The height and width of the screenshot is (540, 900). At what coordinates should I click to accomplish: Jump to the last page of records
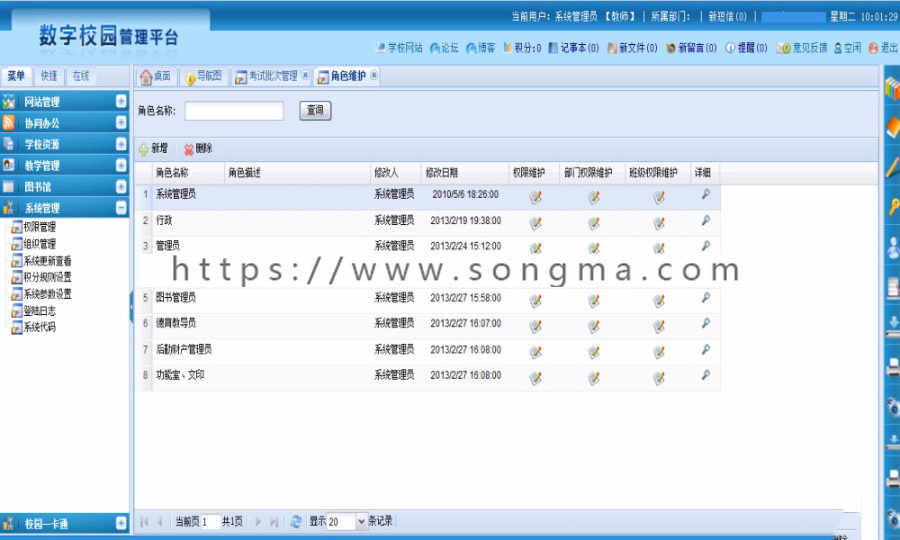274,522
